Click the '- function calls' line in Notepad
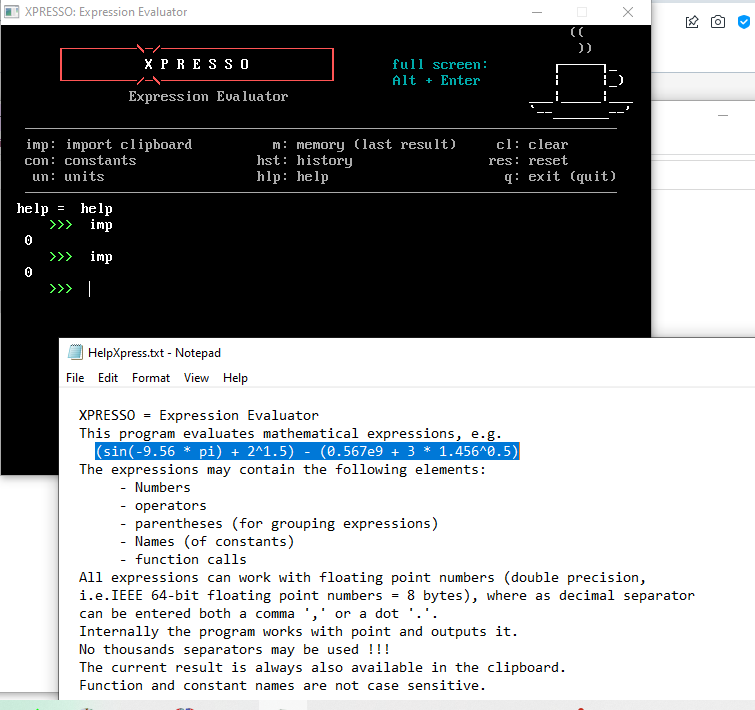755x710 pixels. 183,559
